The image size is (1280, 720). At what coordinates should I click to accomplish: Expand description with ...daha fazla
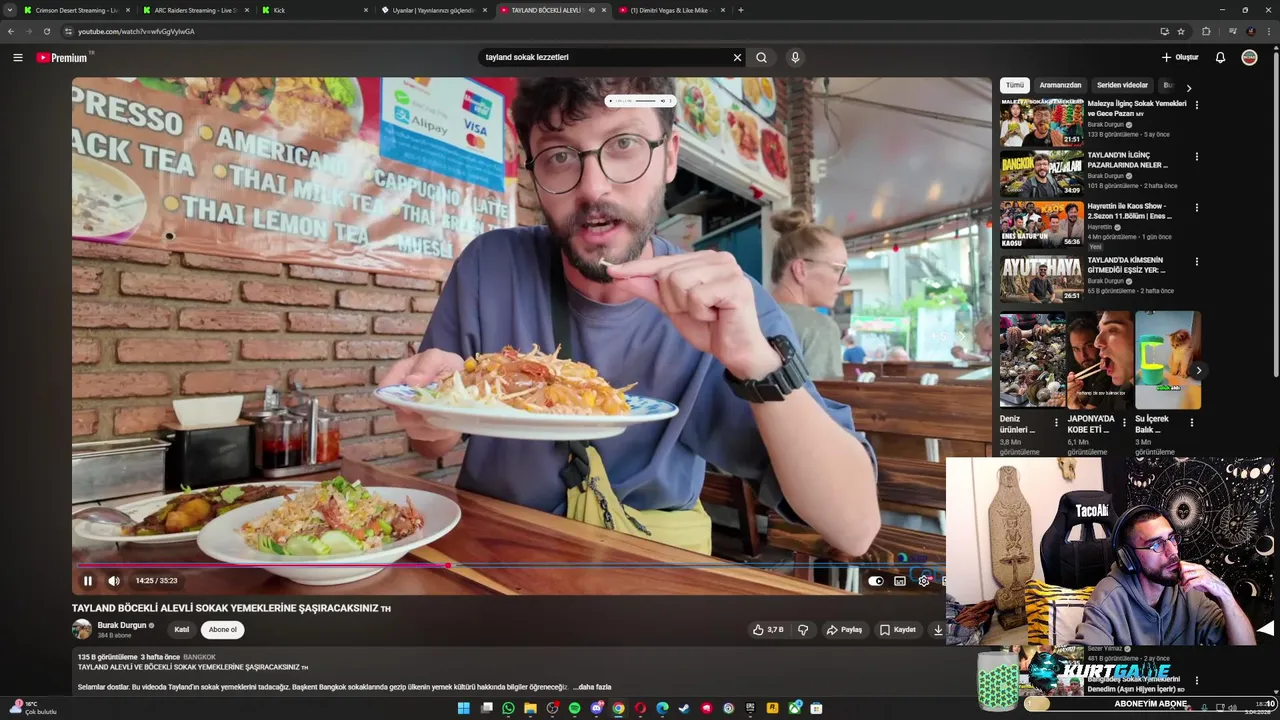(x=592, y=687)
